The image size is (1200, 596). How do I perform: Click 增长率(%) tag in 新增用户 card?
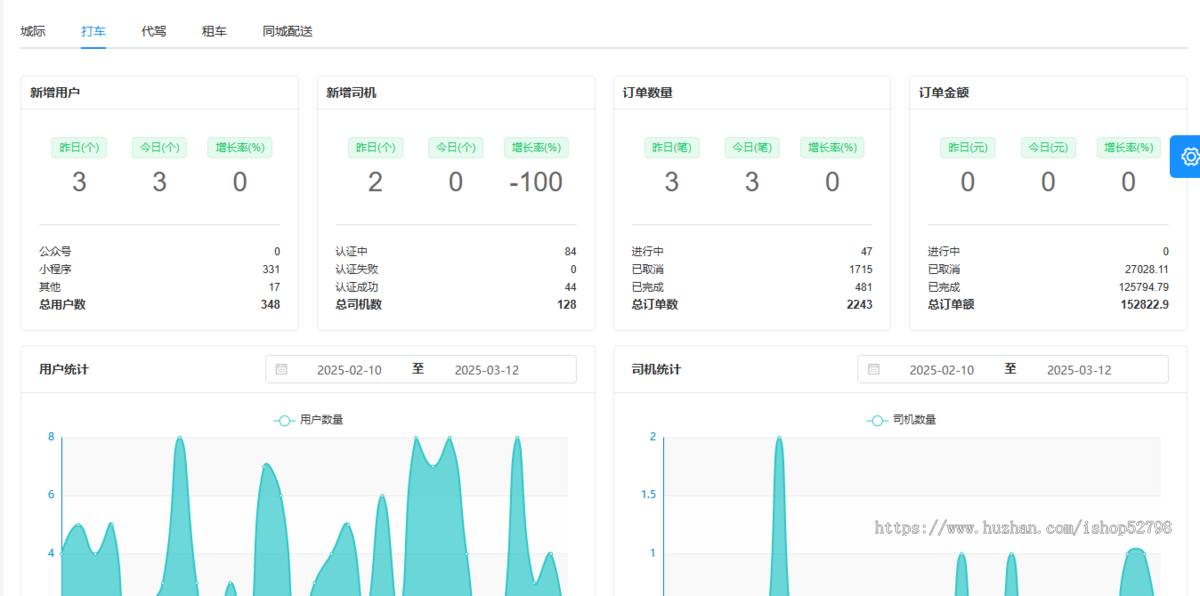(239, 147)
